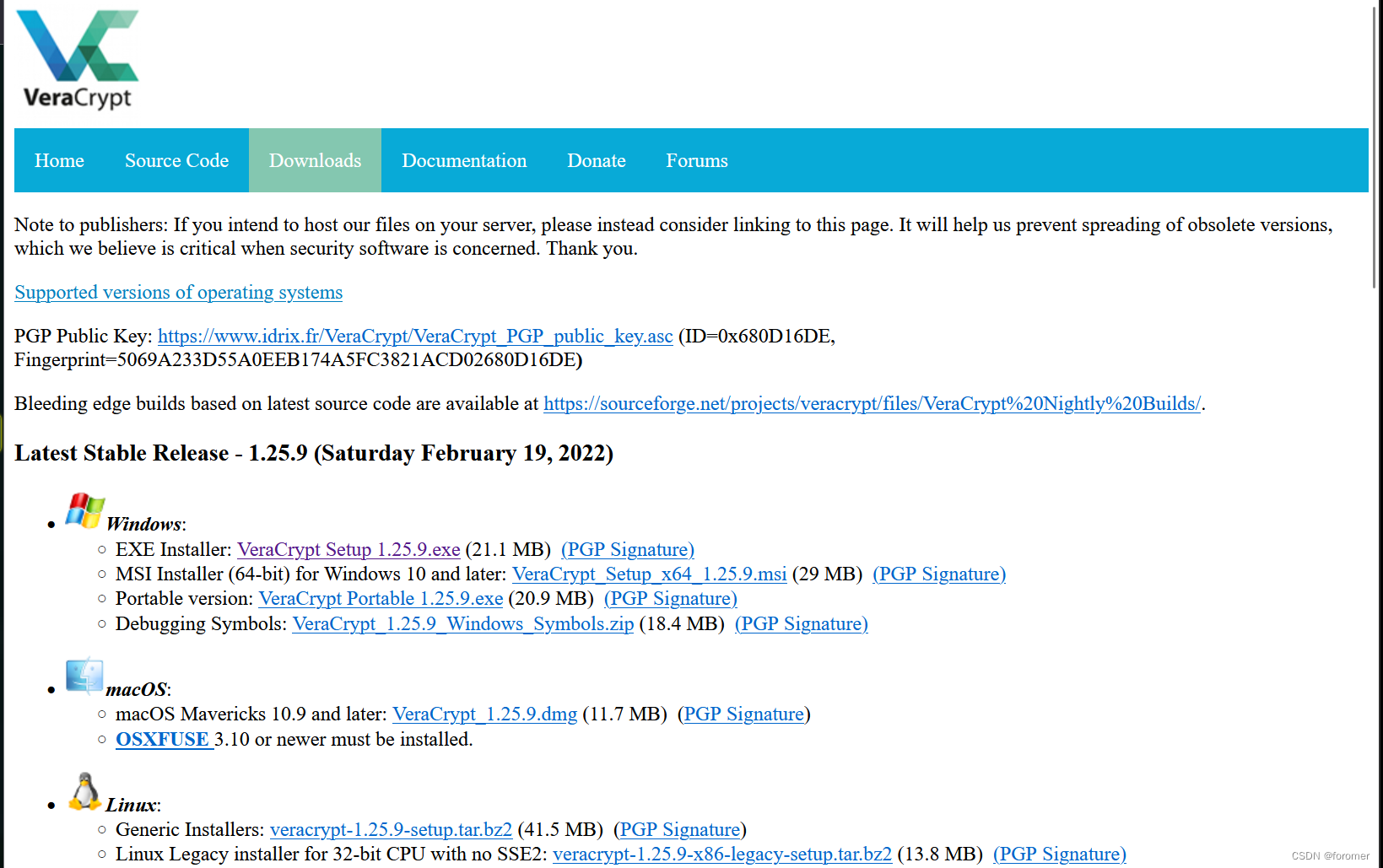Click the VeraCrypt logo
Screen dimensions: 1383x868
click(78, 60)
